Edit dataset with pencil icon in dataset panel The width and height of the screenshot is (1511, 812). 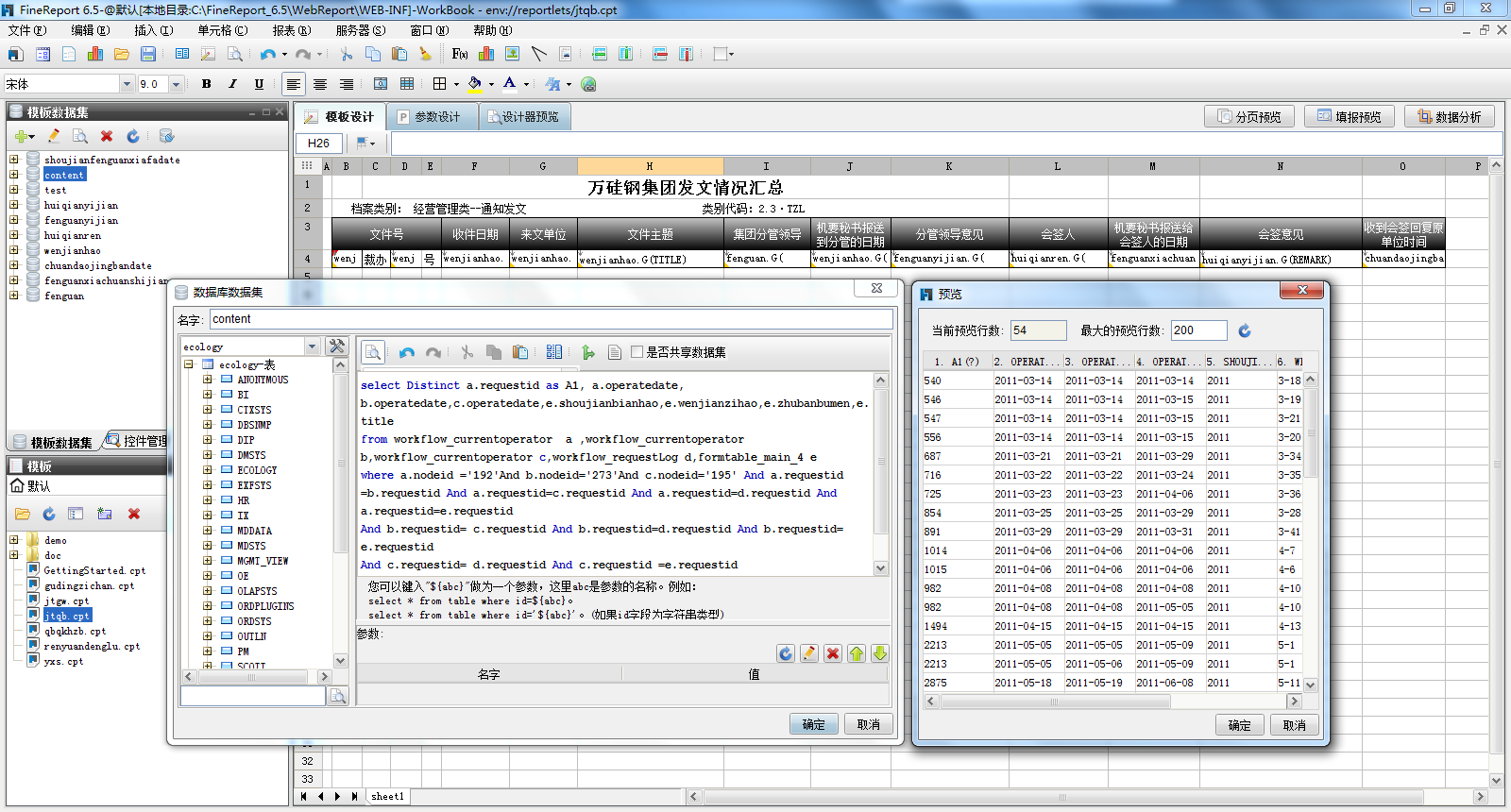pyautogui.click(x=54, y=136)
